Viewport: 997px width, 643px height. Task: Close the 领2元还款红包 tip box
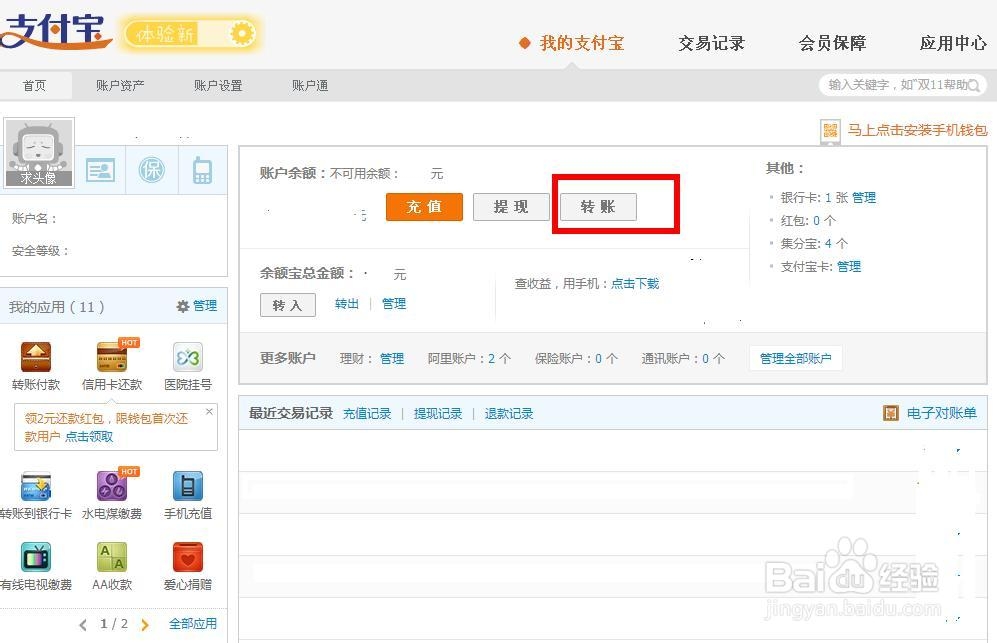click(209, 412)
